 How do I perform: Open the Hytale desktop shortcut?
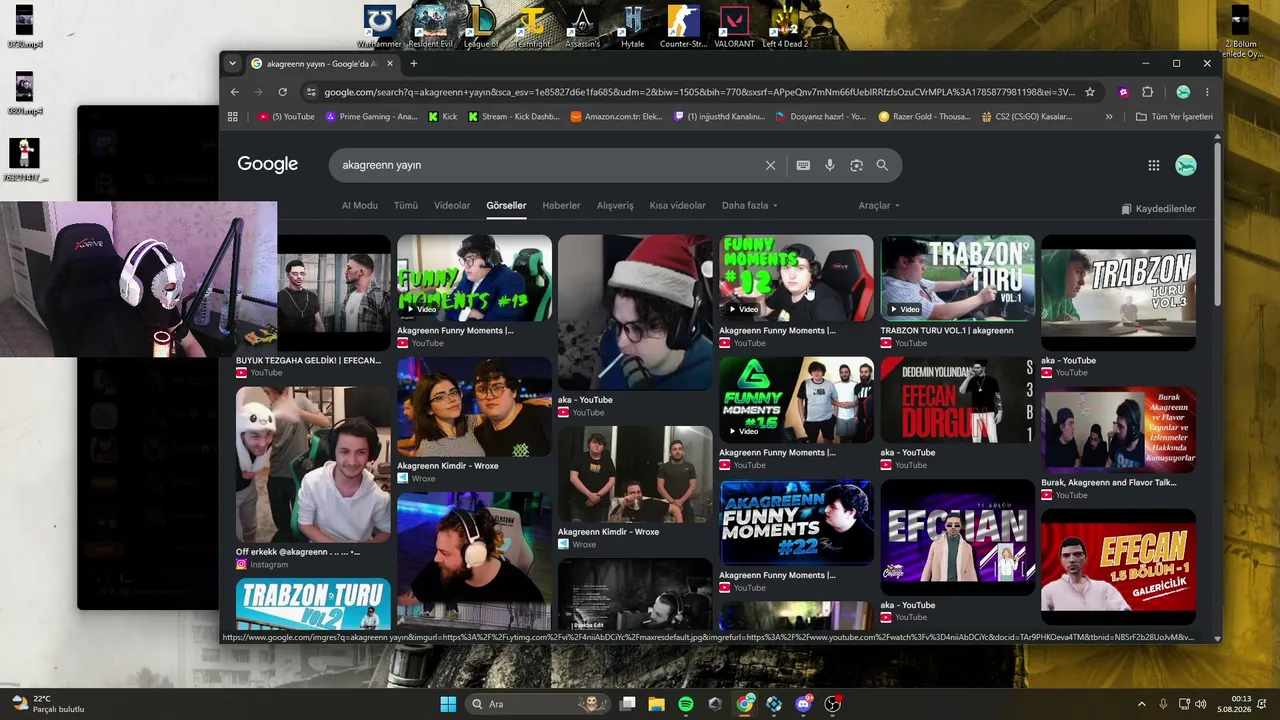633,26
